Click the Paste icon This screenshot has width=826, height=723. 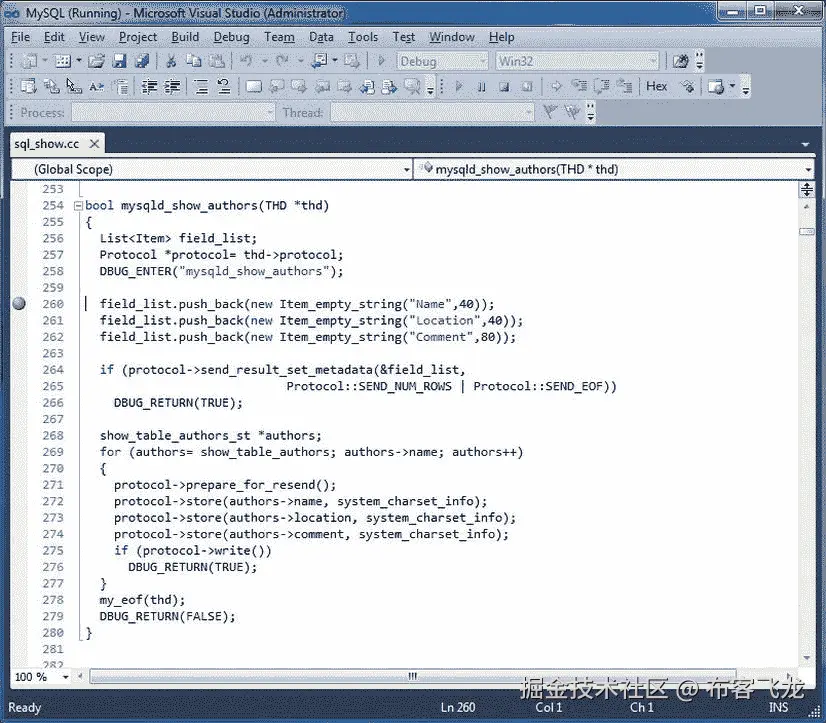tap(217, 61)
